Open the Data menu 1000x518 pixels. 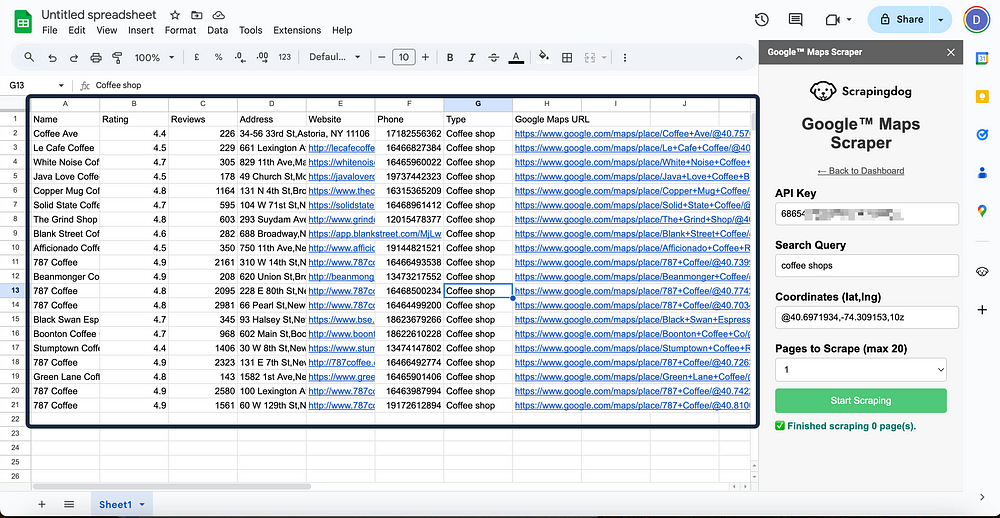217,30
